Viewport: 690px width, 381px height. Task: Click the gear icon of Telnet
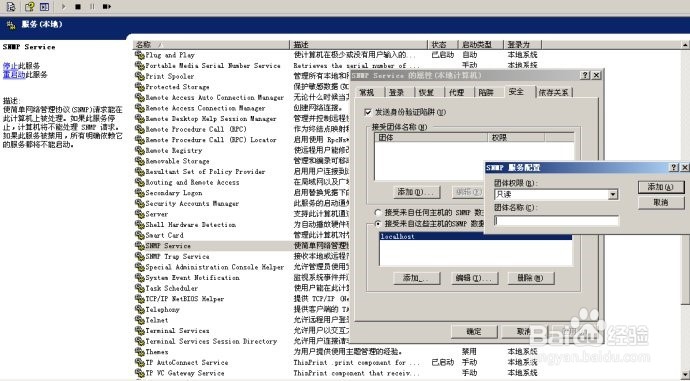tap(139, 320)
